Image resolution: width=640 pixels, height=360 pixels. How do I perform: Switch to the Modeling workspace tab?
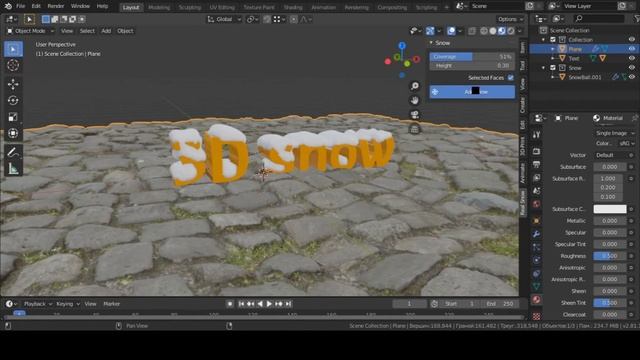159,7
